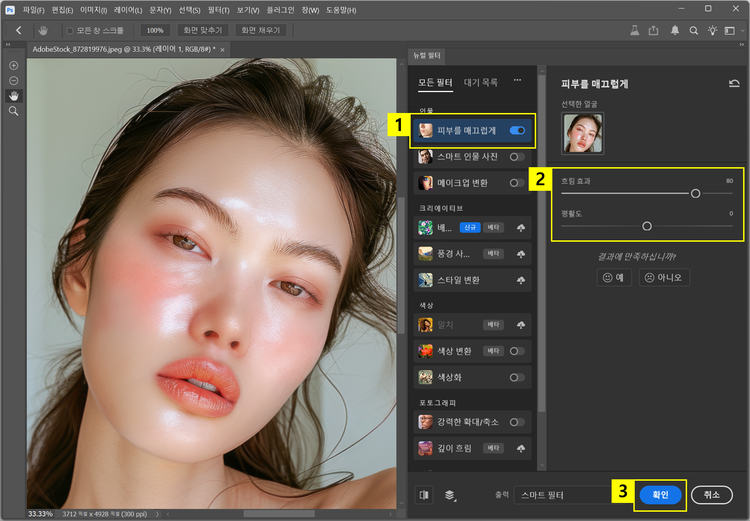Click the 화면 채우기 button

pos(261,31)
